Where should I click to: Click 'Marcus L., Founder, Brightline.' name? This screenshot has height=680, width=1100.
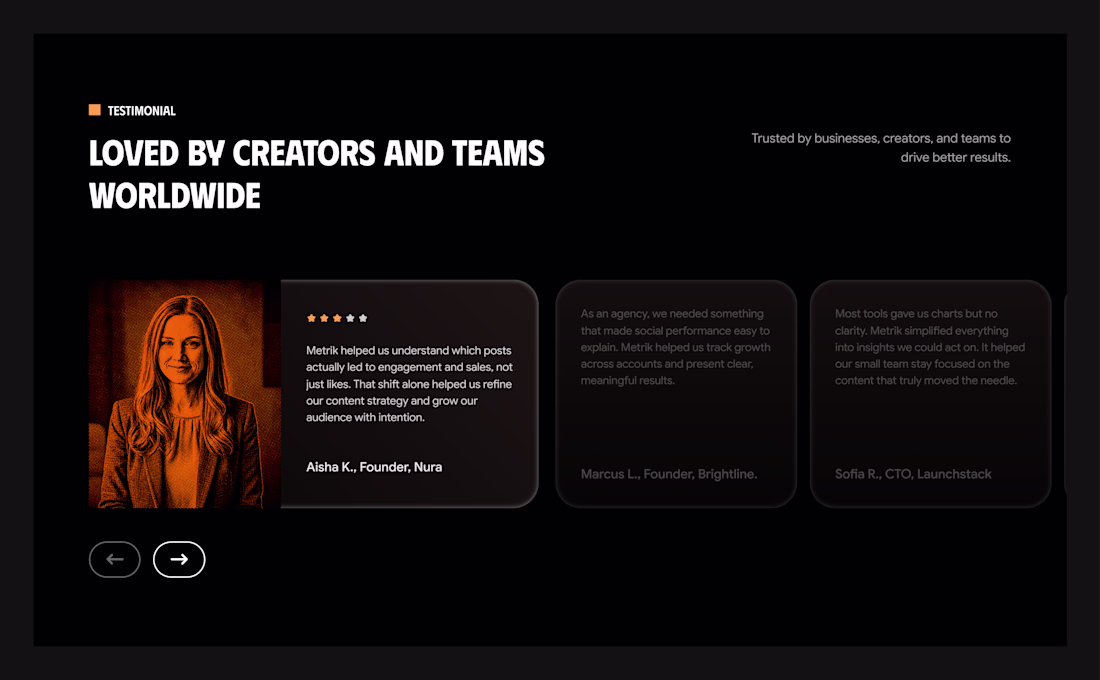(669, 474)
